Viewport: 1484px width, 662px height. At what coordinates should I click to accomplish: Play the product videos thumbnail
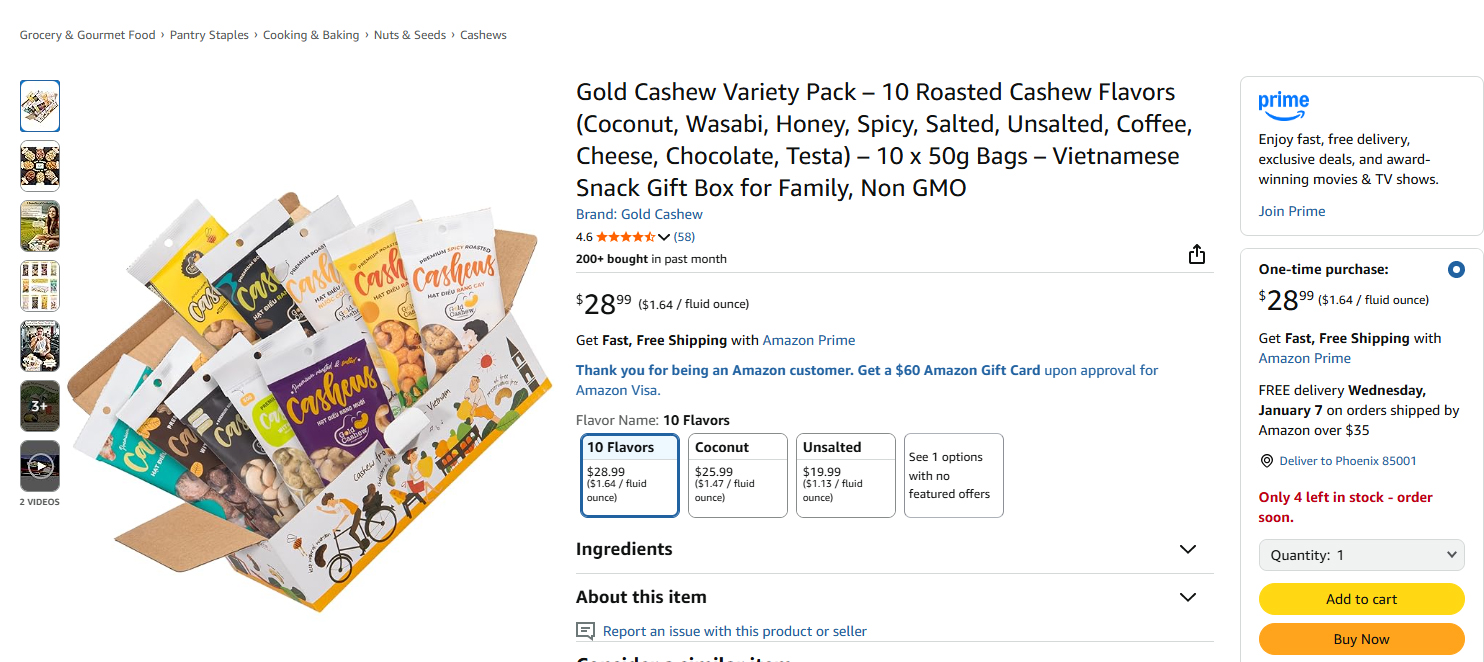[40, 466]
